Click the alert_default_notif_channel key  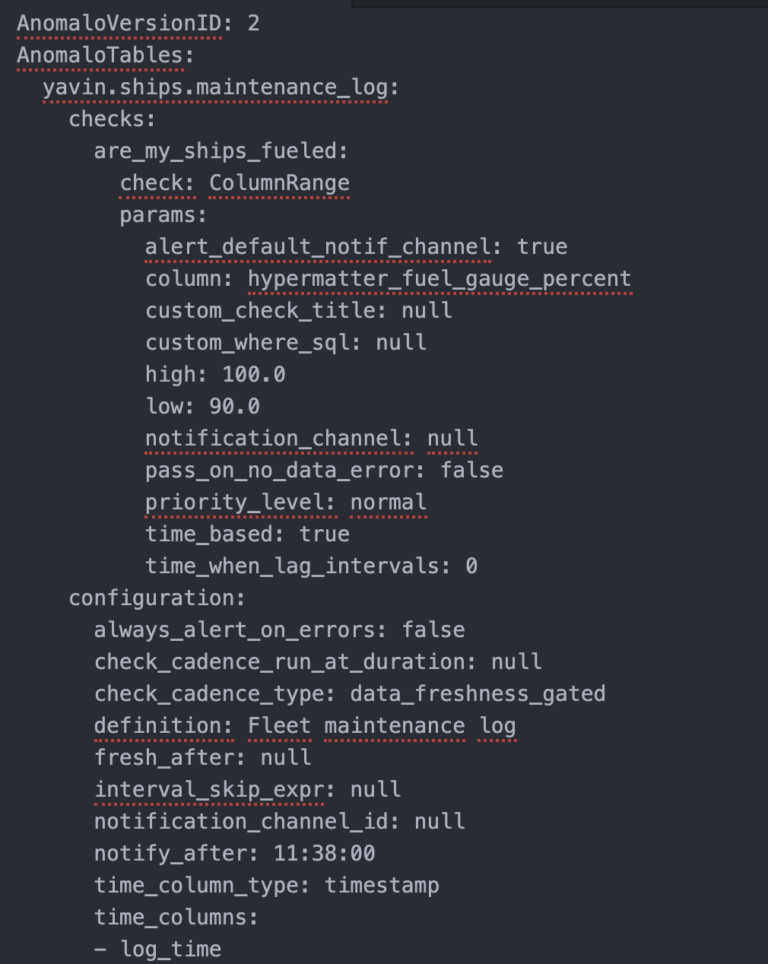pyautogui.click(x=318, y=247)
